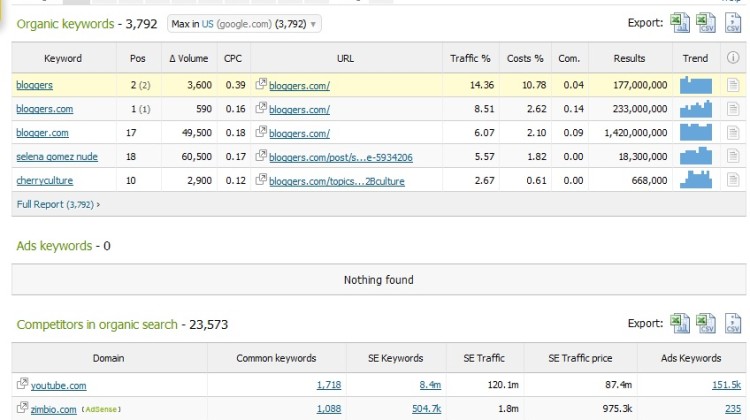Open the cherryculture keyword link
Image resolution: width=750 pixels, height=420 pixels.
44,180
